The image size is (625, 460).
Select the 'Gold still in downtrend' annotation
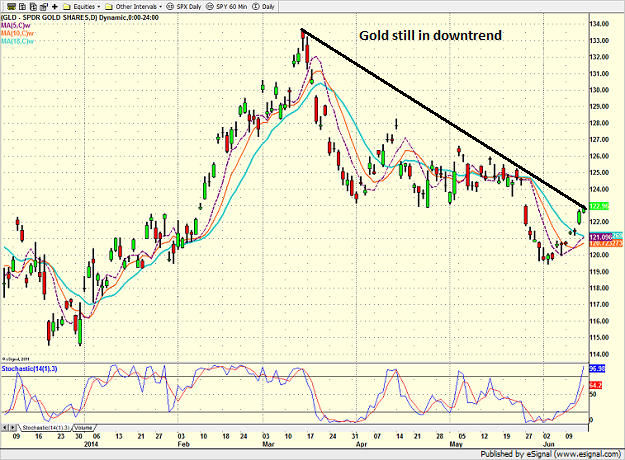(x=430, y=35)
